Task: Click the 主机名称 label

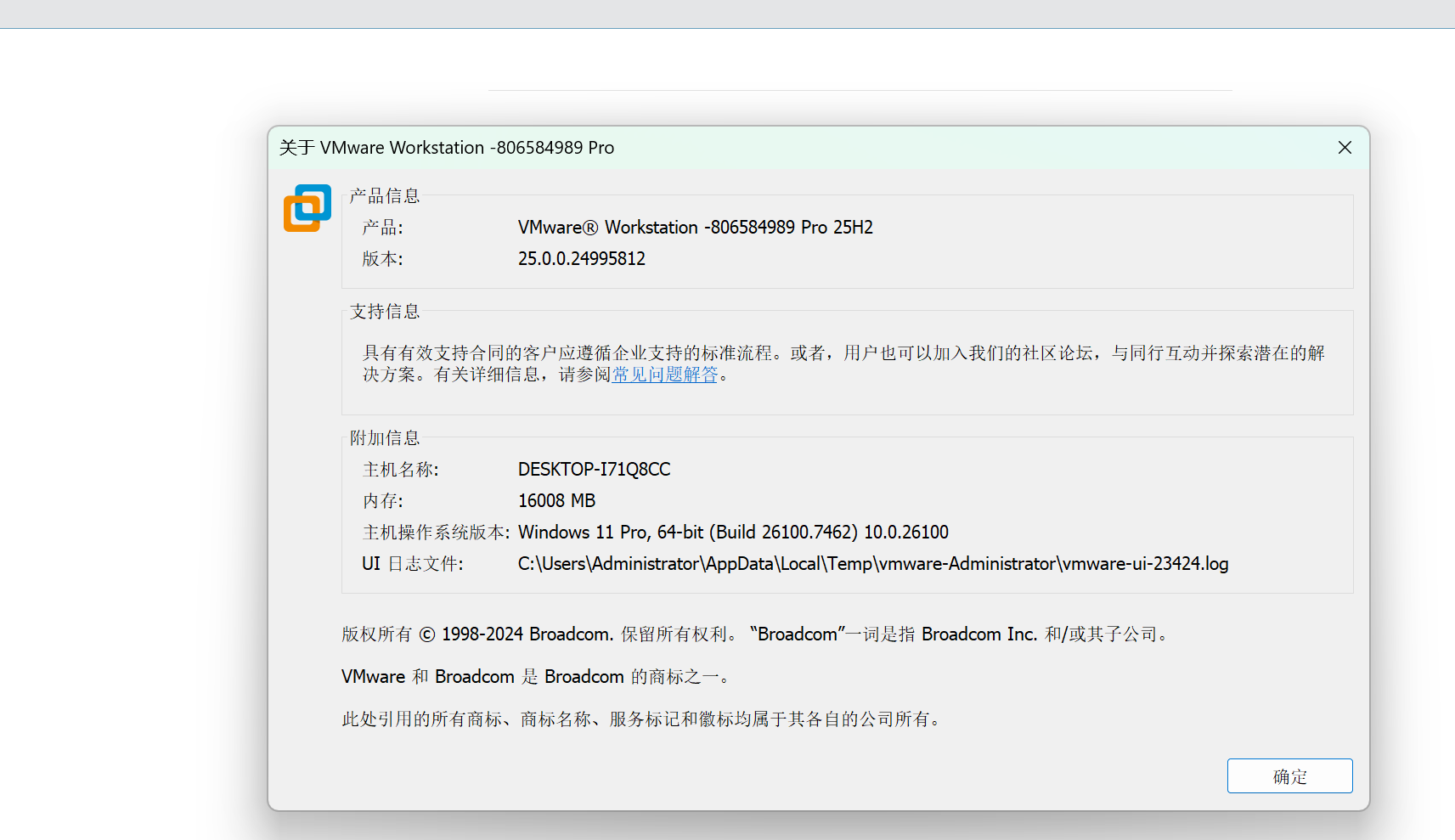Action: 400,469
